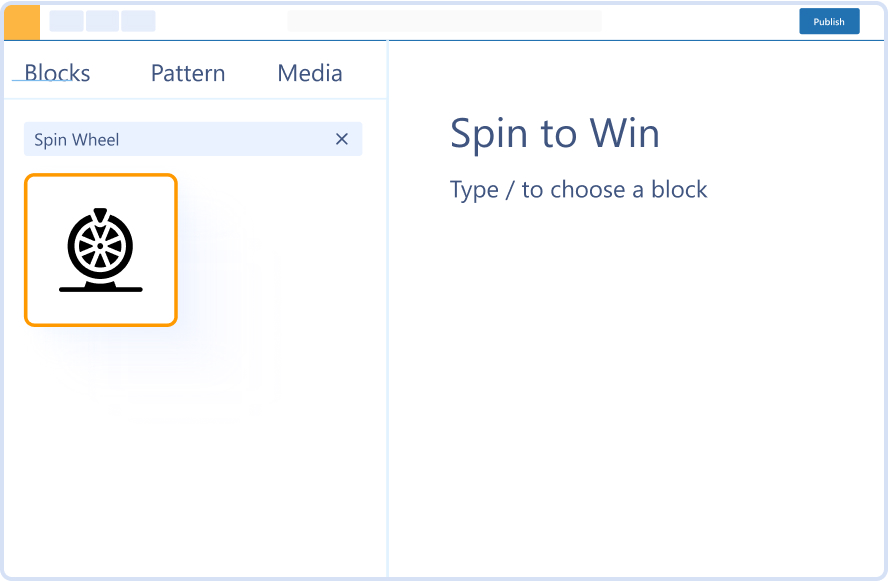Dismiss the search term via the clear button
The height and width of the screenshot is (581, 888).
click(342, 139)
